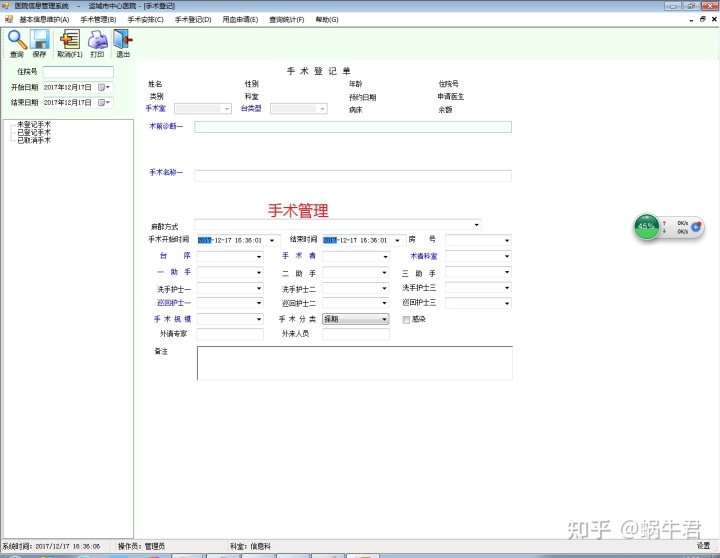Open the 手术开始时间 datetime dropdown
This screenshot has height=558, width=720.
(272, 240)
